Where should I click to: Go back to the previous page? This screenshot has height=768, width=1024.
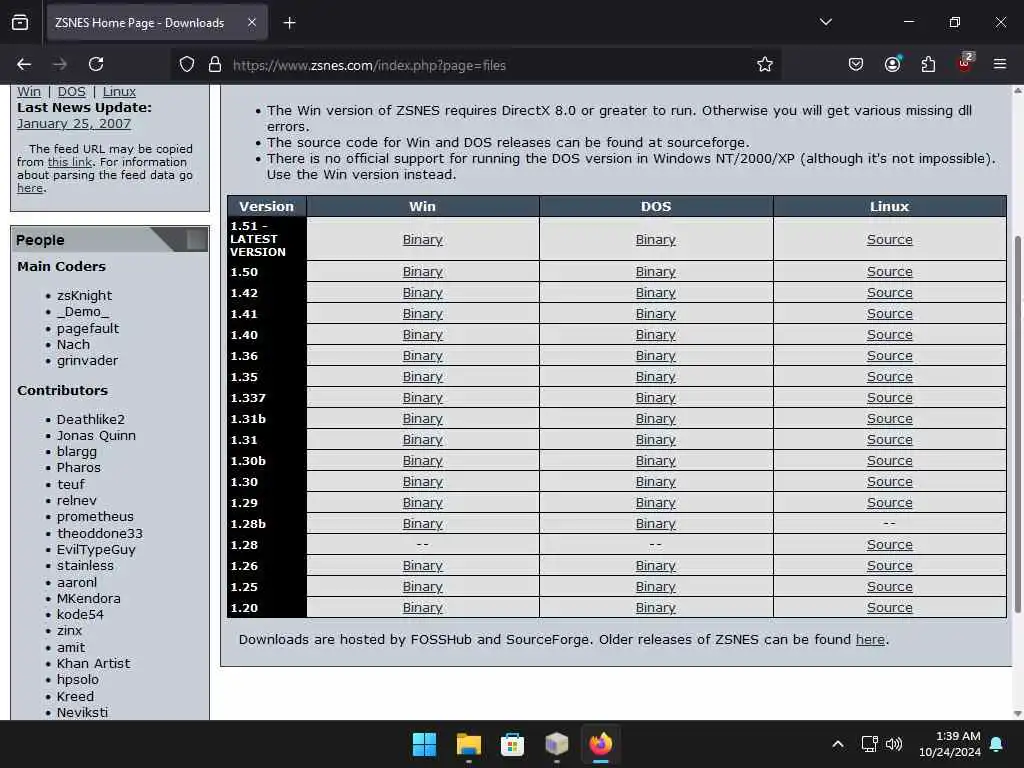pos(24,64)
